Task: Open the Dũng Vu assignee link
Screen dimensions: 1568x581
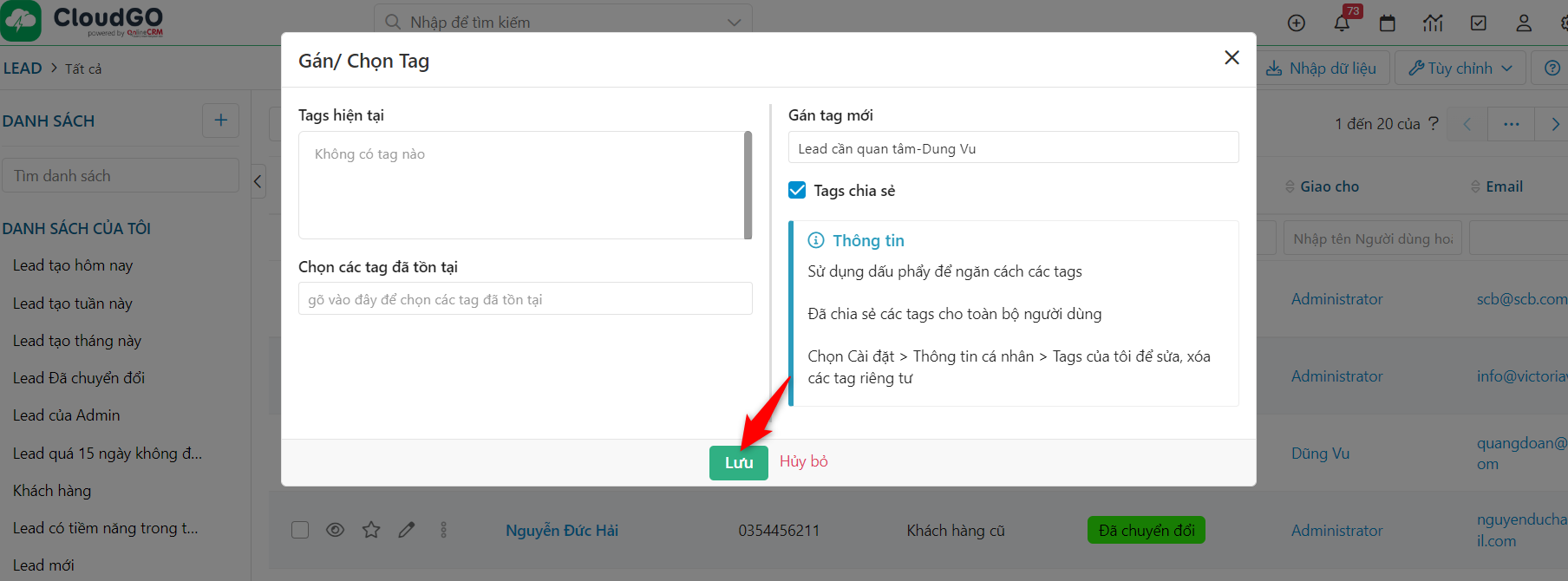Action: click(1320, 454)
